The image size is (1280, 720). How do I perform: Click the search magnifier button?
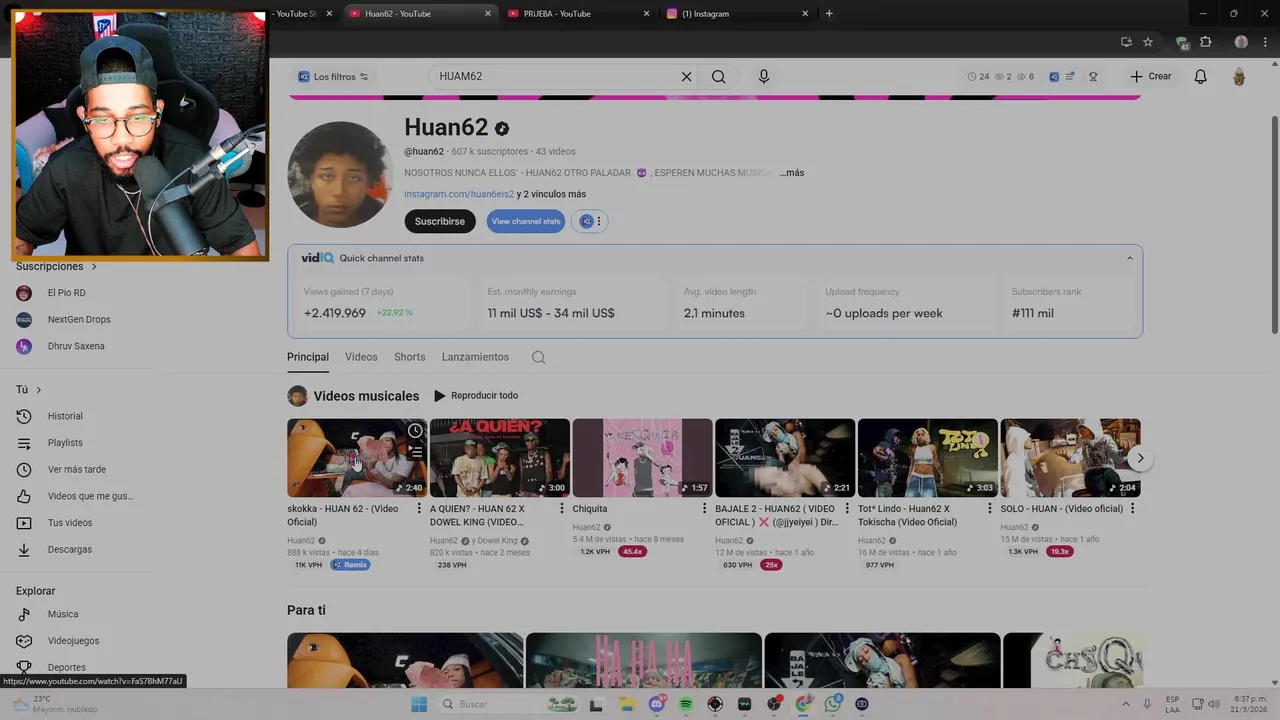click(718, 76)
